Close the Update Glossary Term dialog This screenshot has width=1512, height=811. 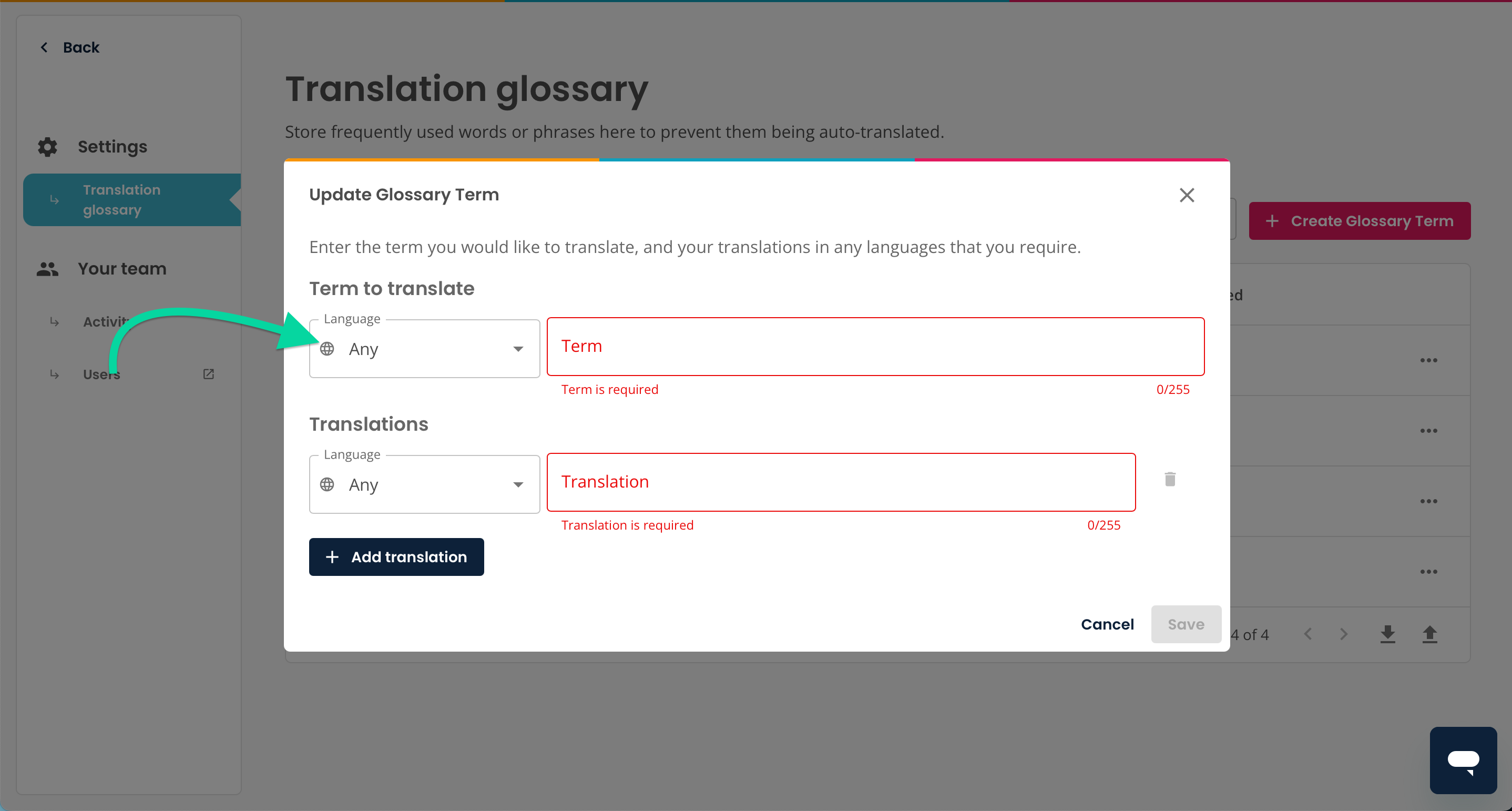(1187, 195)
